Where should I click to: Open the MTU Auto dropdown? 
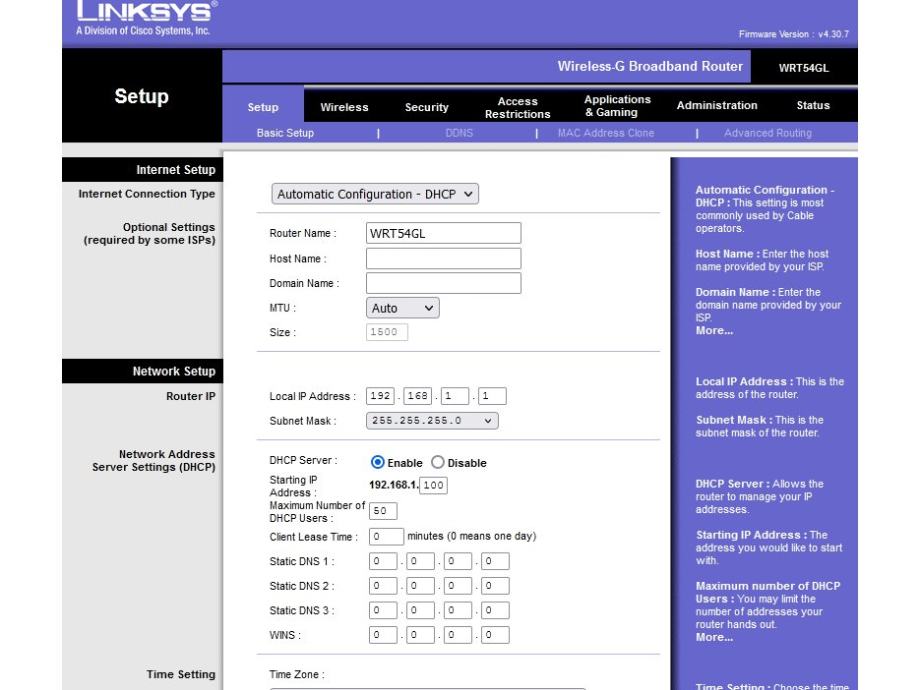(402, 309)
